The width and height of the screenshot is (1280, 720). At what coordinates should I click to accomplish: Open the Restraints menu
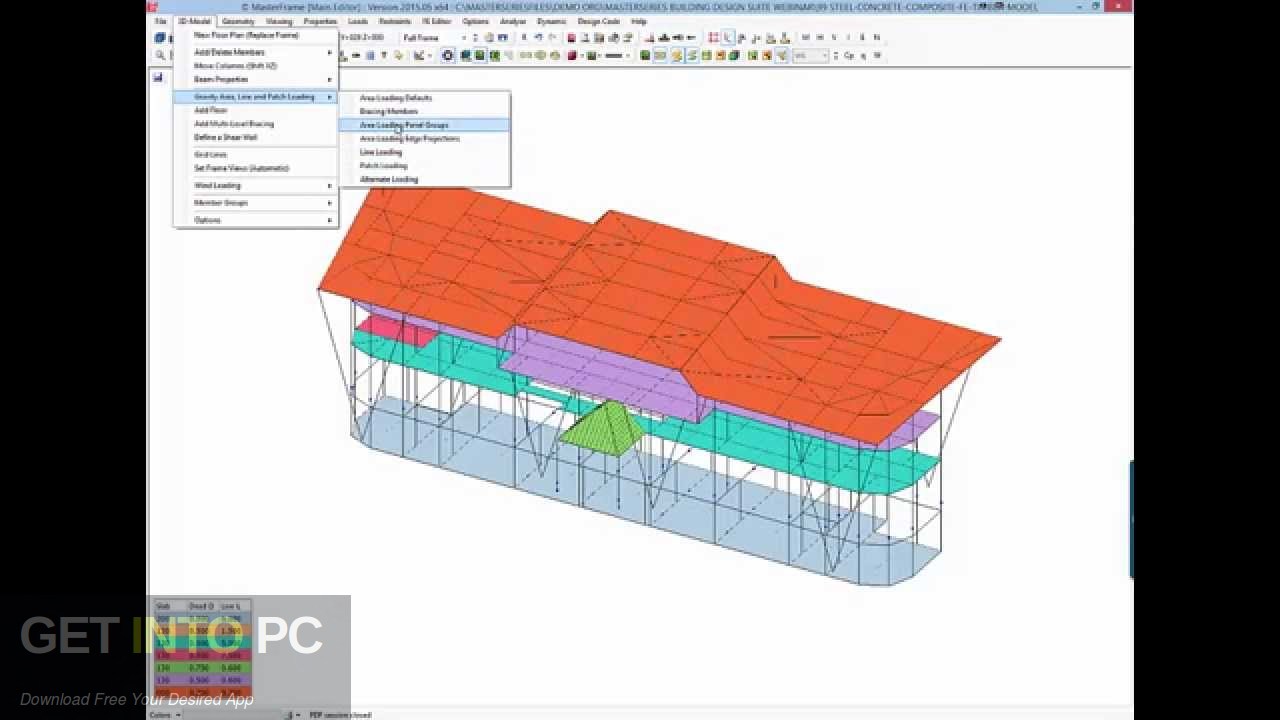click(395, 21)
